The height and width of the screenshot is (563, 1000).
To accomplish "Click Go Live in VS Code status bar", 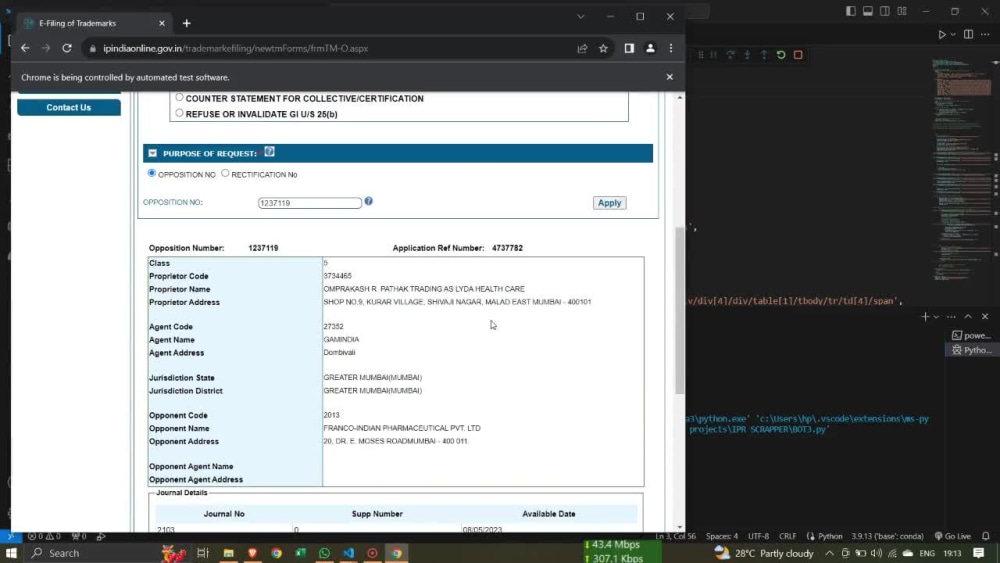I will 953,536.
